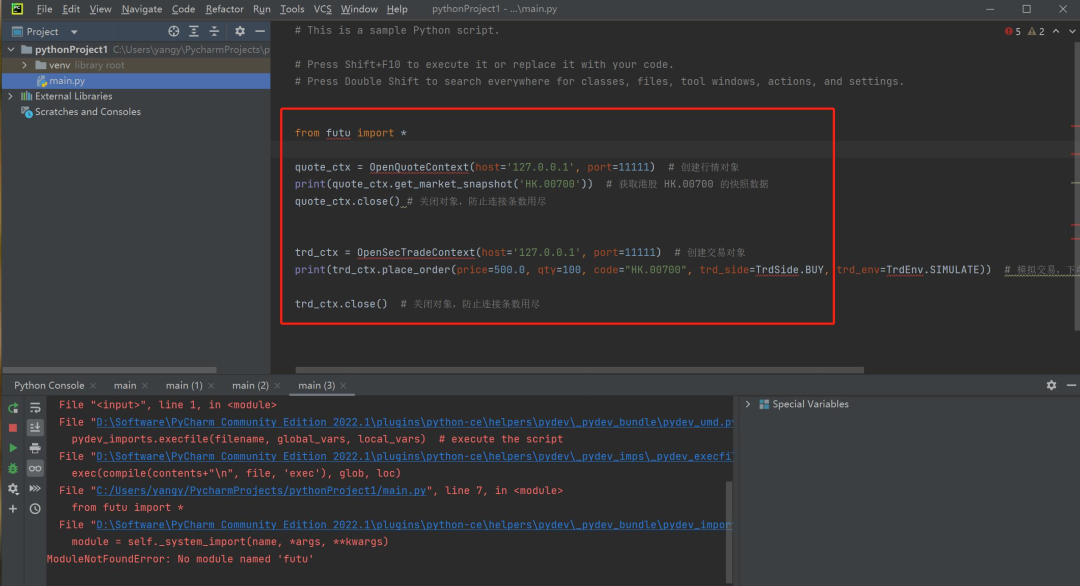Close the Python Console tab
The height and width of the screenshot is (586, 1080).
93,386
